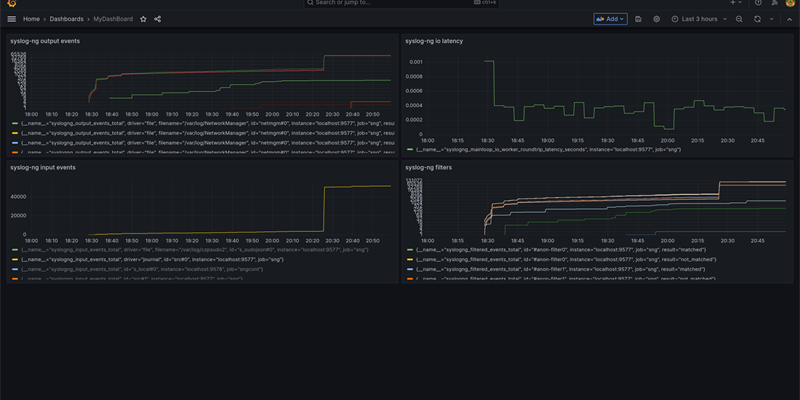The height and width of the screenshot is (400, 800).
Task: Open the plus new-item menu in the top bar
Action: pos(736,3)
